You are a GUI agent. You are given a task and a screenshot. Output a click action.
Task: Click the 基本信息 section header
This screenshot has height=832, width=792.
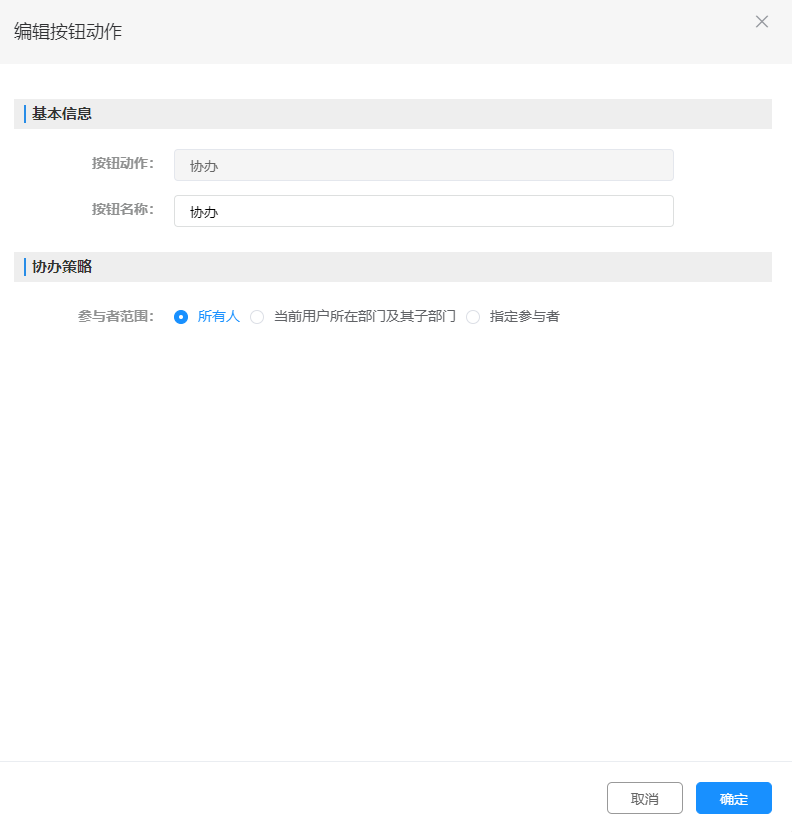(62, 114)
